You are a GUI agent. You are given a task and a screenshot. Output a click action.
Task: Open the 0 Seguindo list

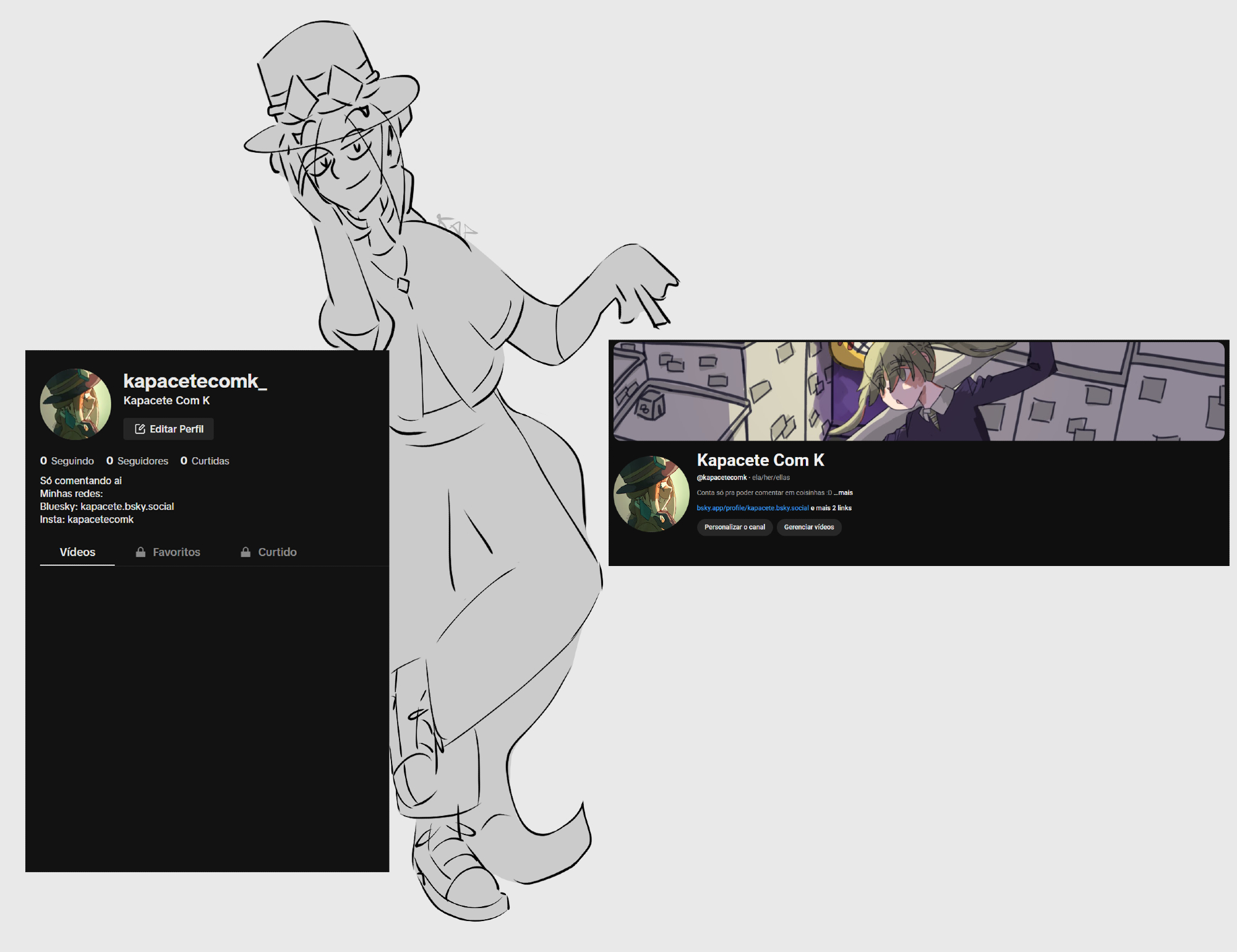(x=67, y=461)
